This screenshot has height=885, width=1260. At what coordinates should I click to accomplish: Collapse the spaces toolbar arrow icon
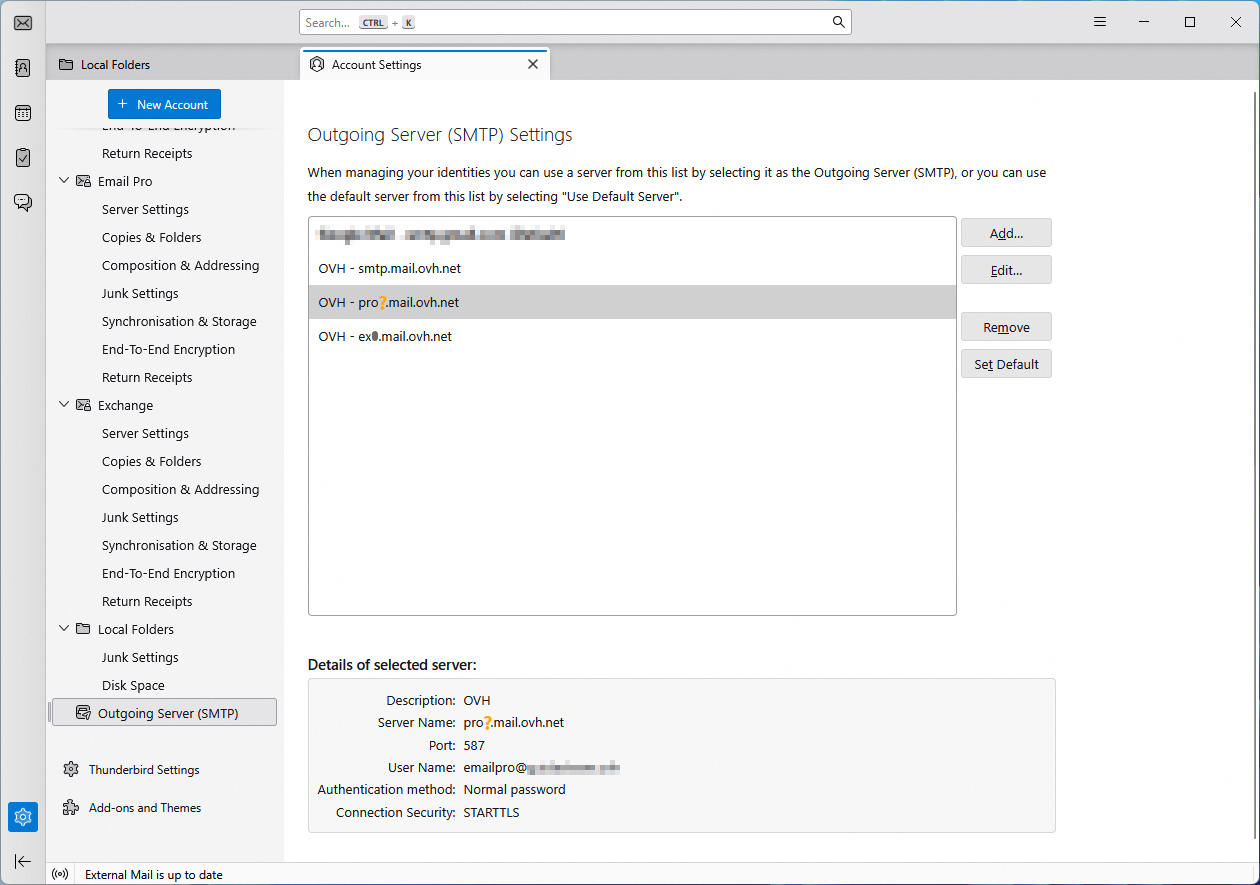23,861
